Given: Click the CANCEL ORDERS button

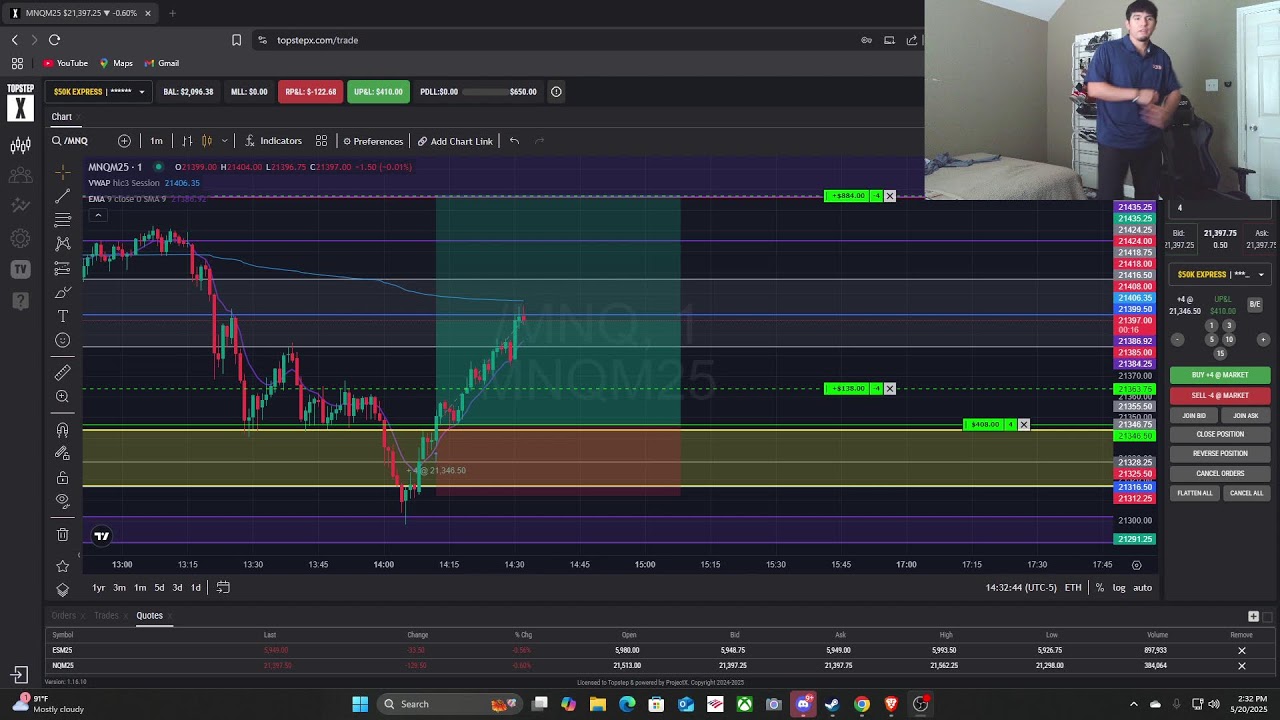Looking at the screenshot, I should [1220, 474].
